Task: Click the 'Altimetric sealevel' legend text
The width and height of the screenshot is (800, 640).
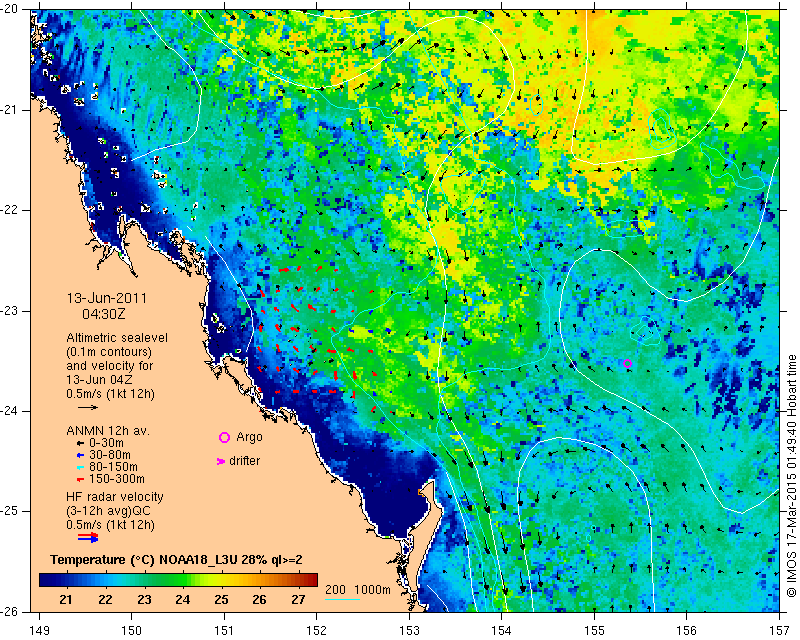Action: (117, 338)
